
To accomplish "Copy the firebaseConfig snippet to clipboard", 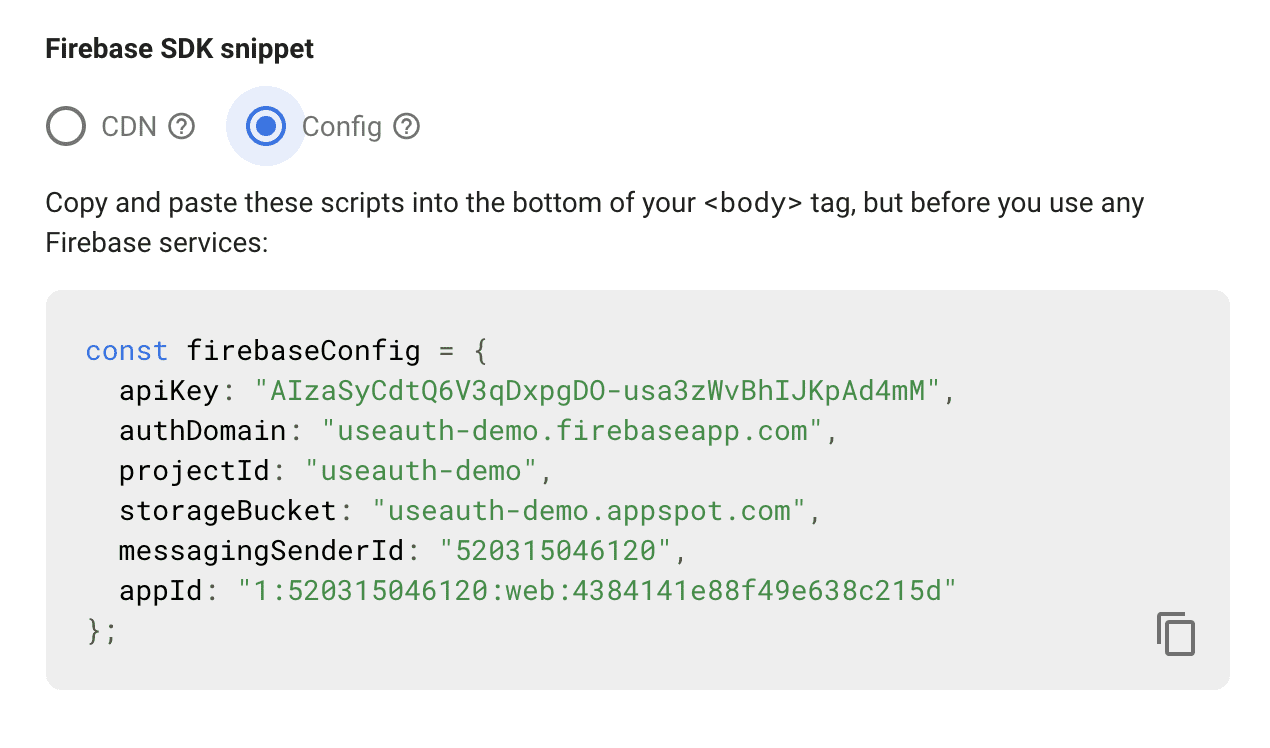I will click(x=1176, y=634).
